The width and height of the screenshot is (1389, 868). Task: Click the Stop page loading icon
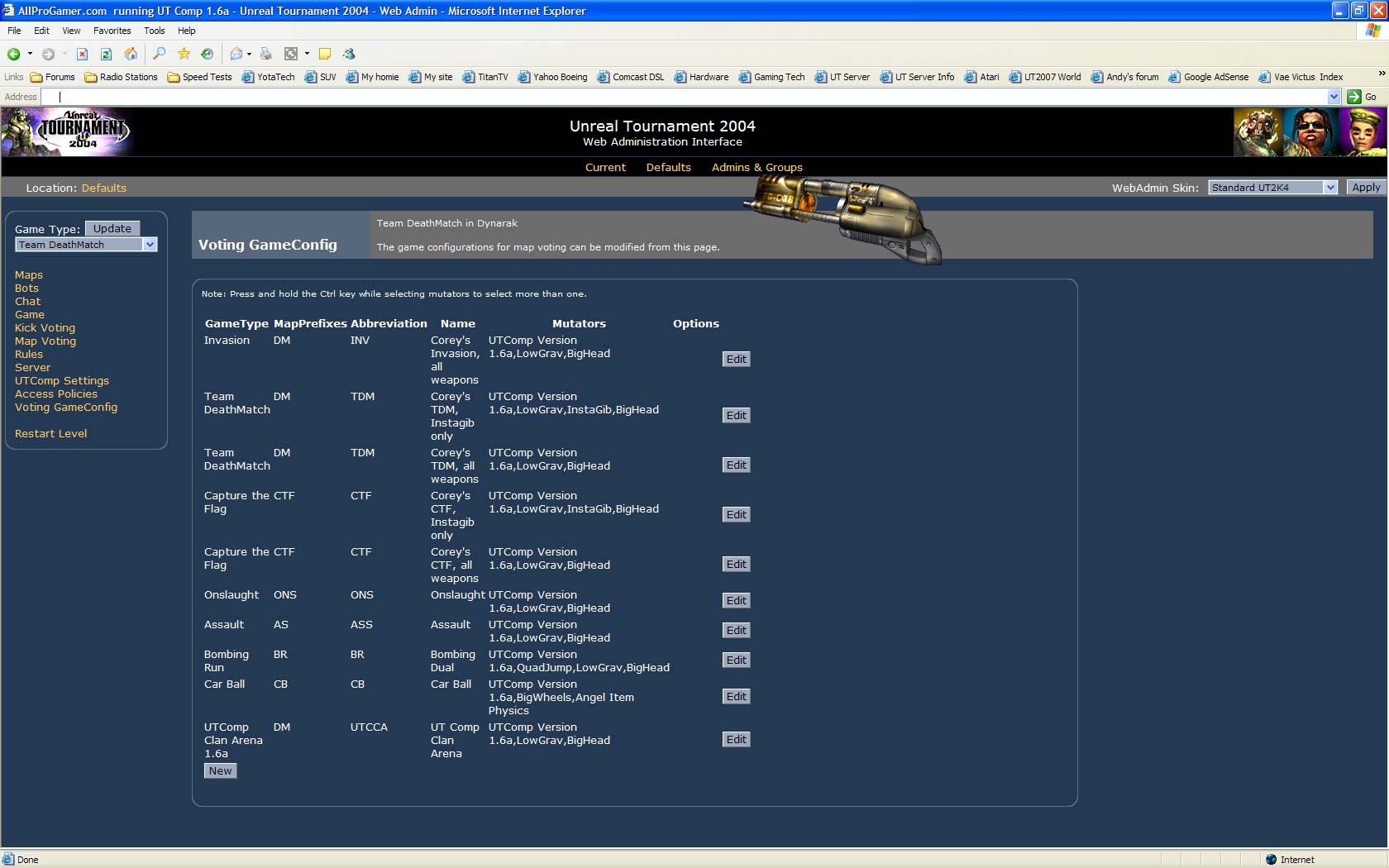click(82, 54)
